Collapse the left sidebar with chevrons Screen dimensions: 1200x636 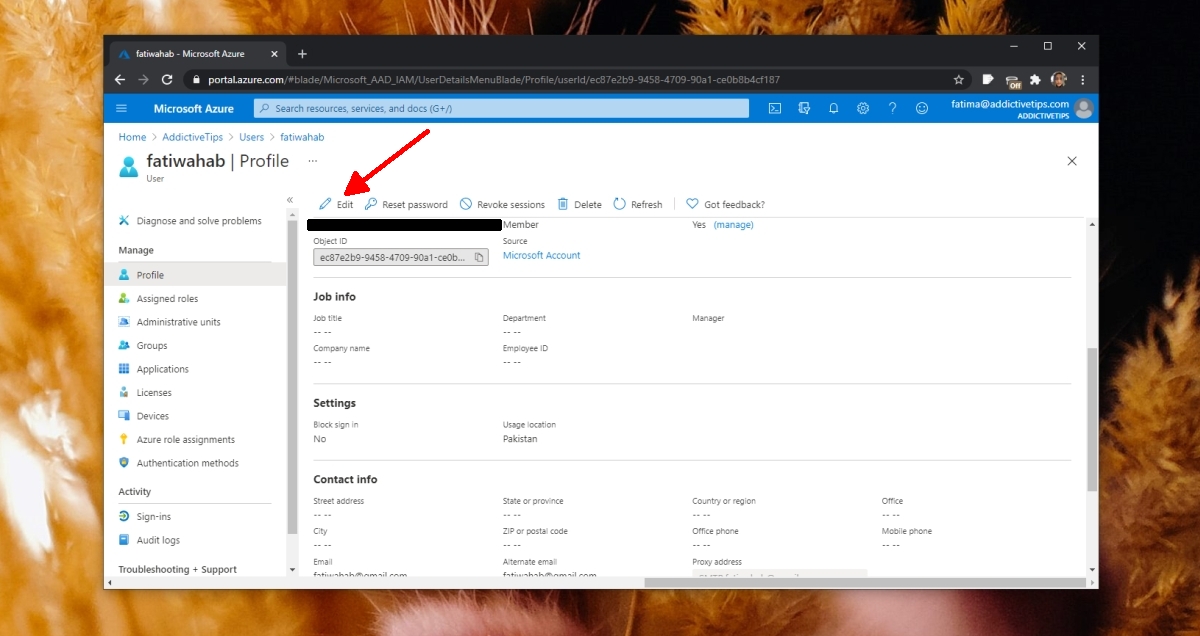(290, 200)
